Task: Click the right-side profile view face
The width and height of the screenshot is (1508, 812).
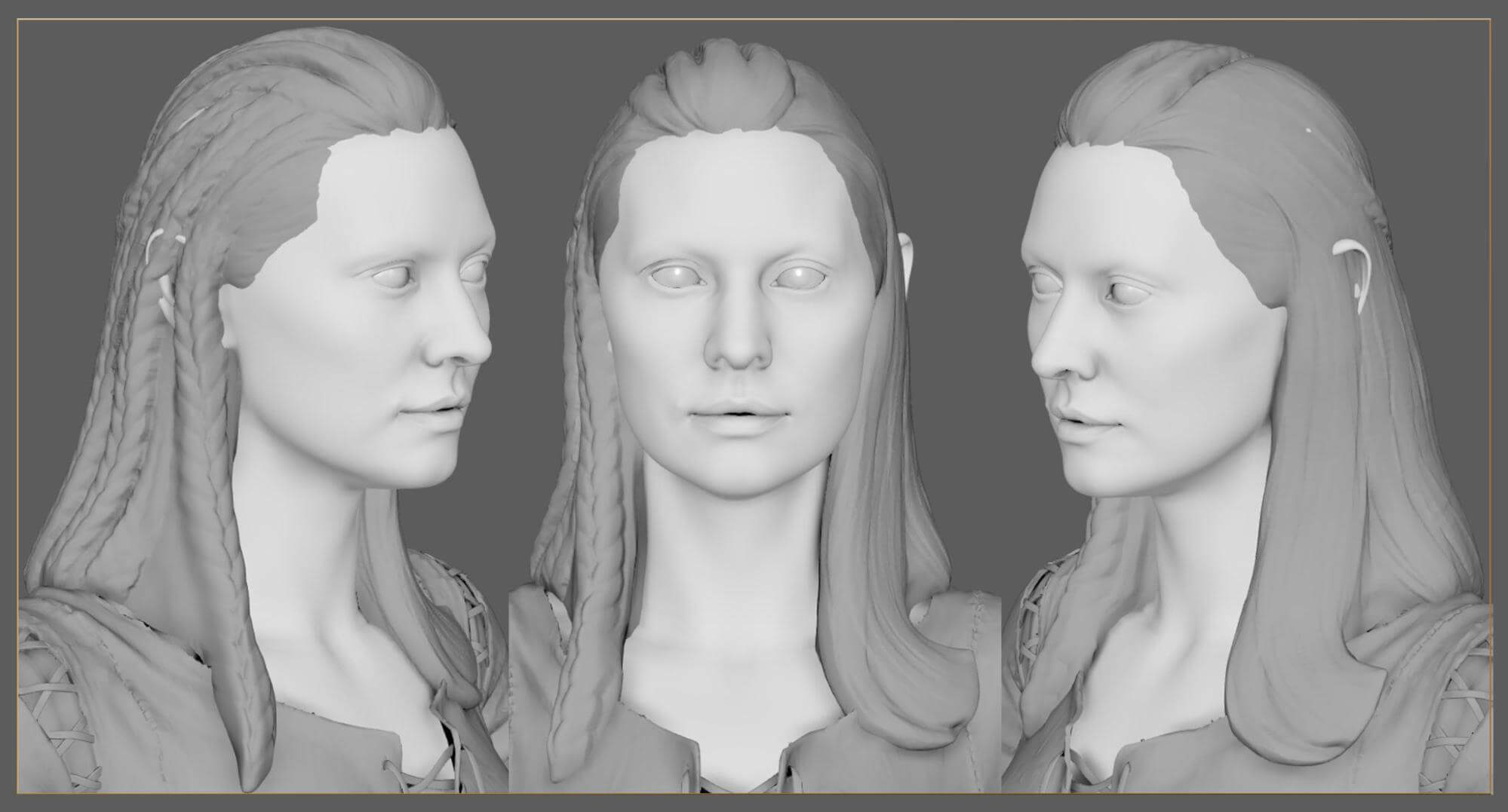Action: pos(1132,332)
